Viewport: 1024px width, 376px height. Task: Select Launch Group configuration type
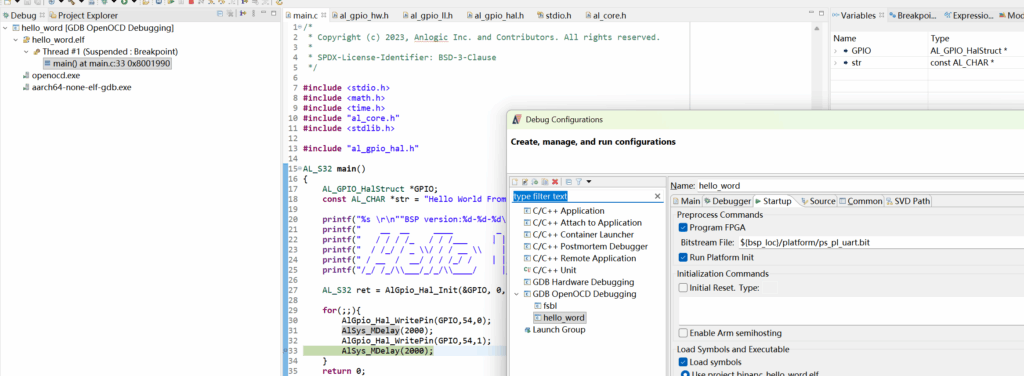pyautogui.click(x=554, y=330)
